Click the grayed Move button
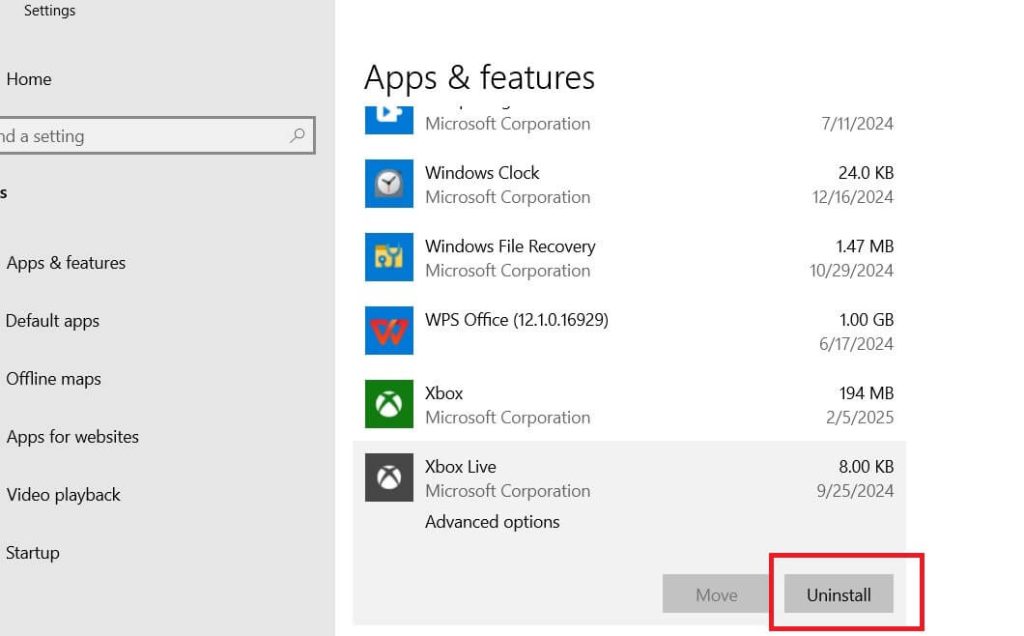 coord(716,594)
